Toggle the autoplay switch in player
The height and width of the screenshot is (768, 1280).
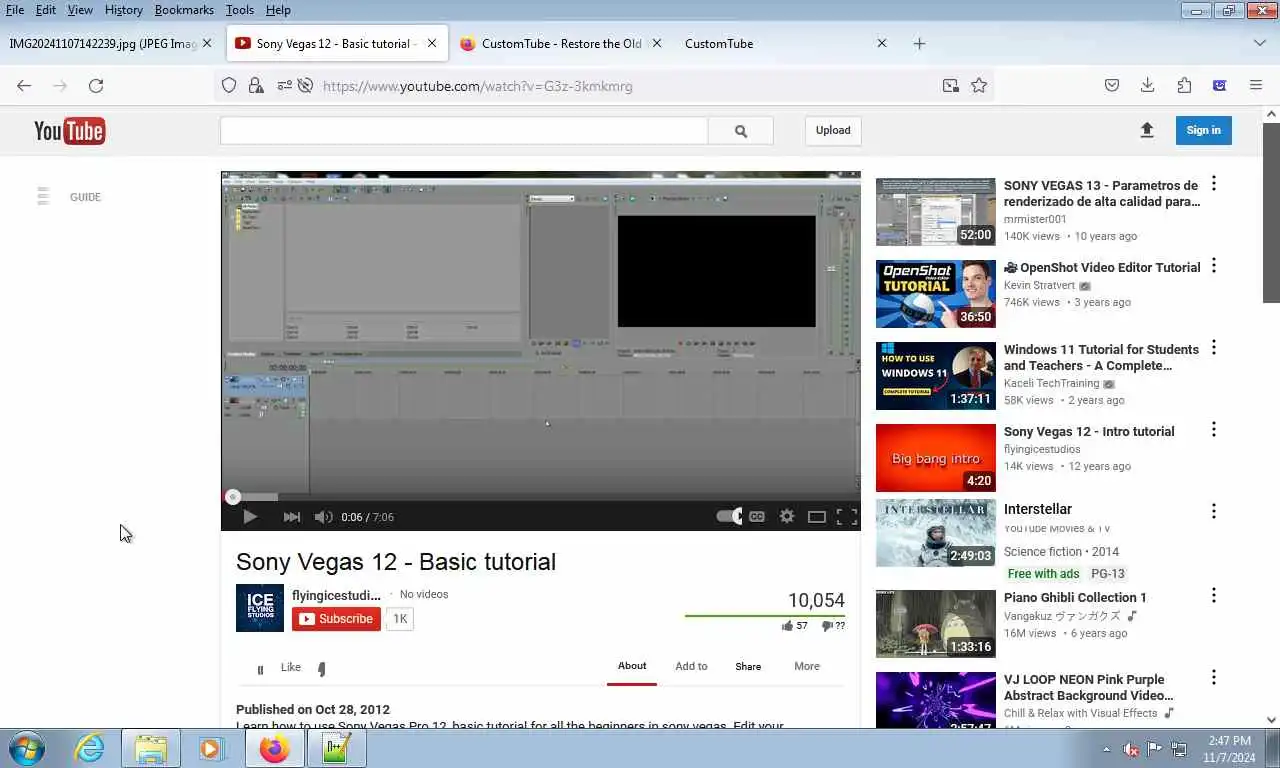(730, 516)
